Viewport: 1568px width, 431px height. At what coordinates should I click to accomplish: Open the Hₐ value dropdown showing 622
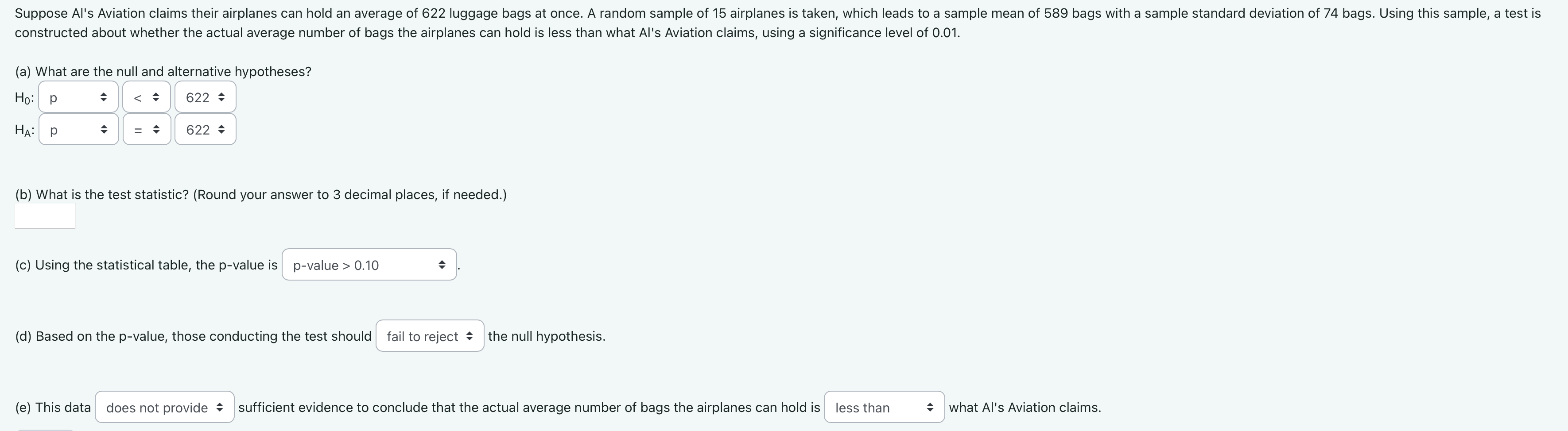click(205, 130)
